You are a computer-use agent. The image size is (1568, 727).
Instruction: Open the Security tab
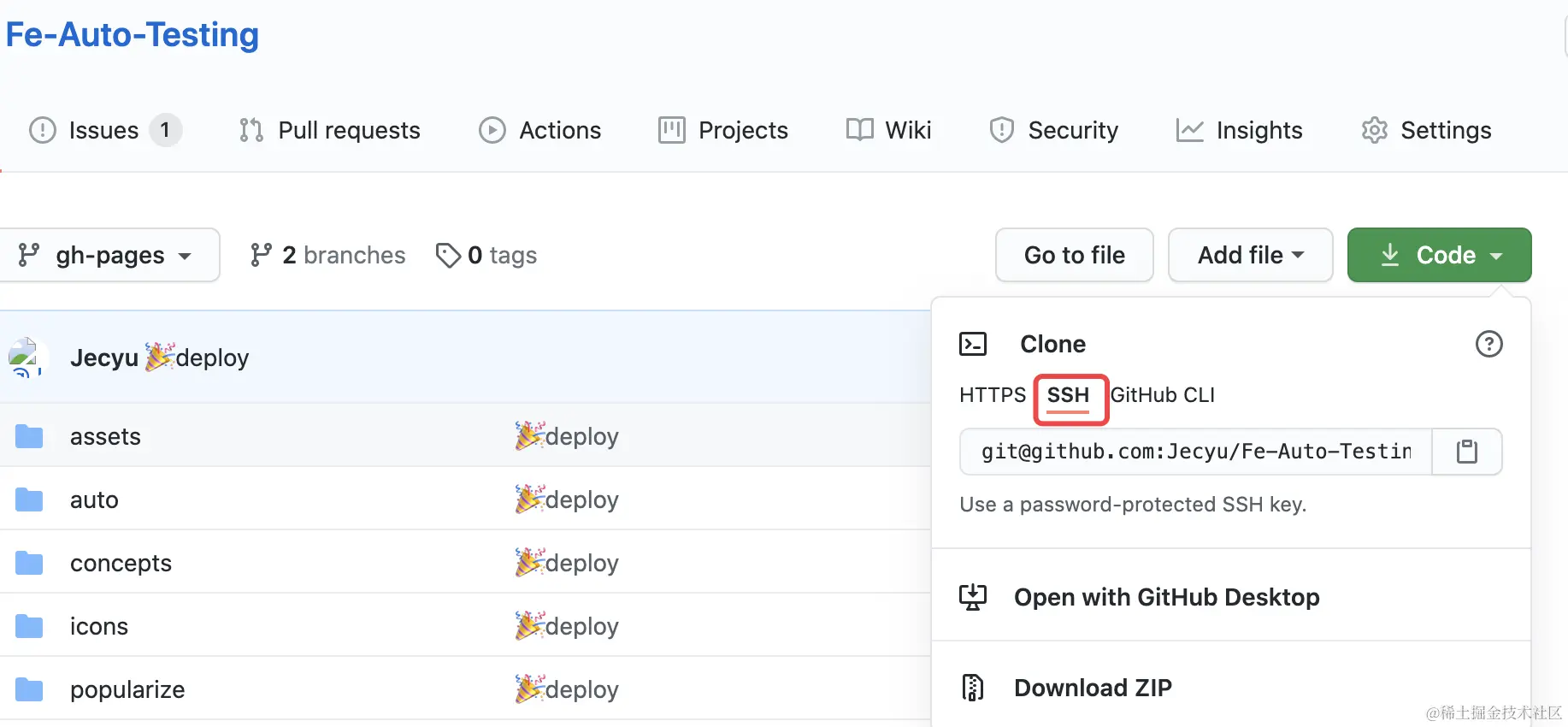point(1053,130)
